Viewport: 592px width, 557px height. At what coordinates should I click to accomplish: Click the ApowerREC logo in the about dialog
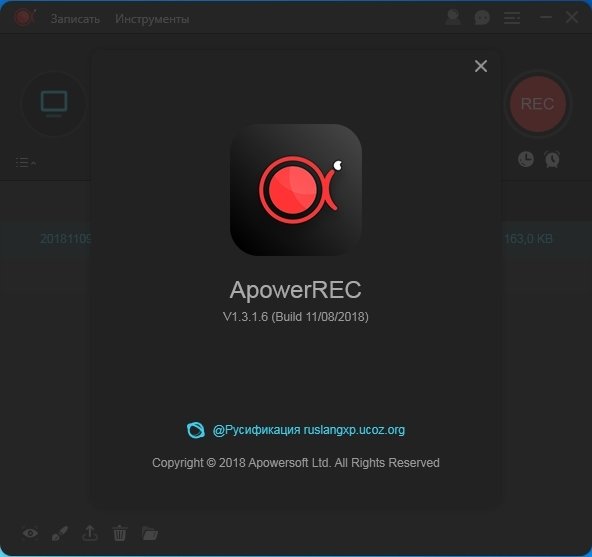pos(296,190)
